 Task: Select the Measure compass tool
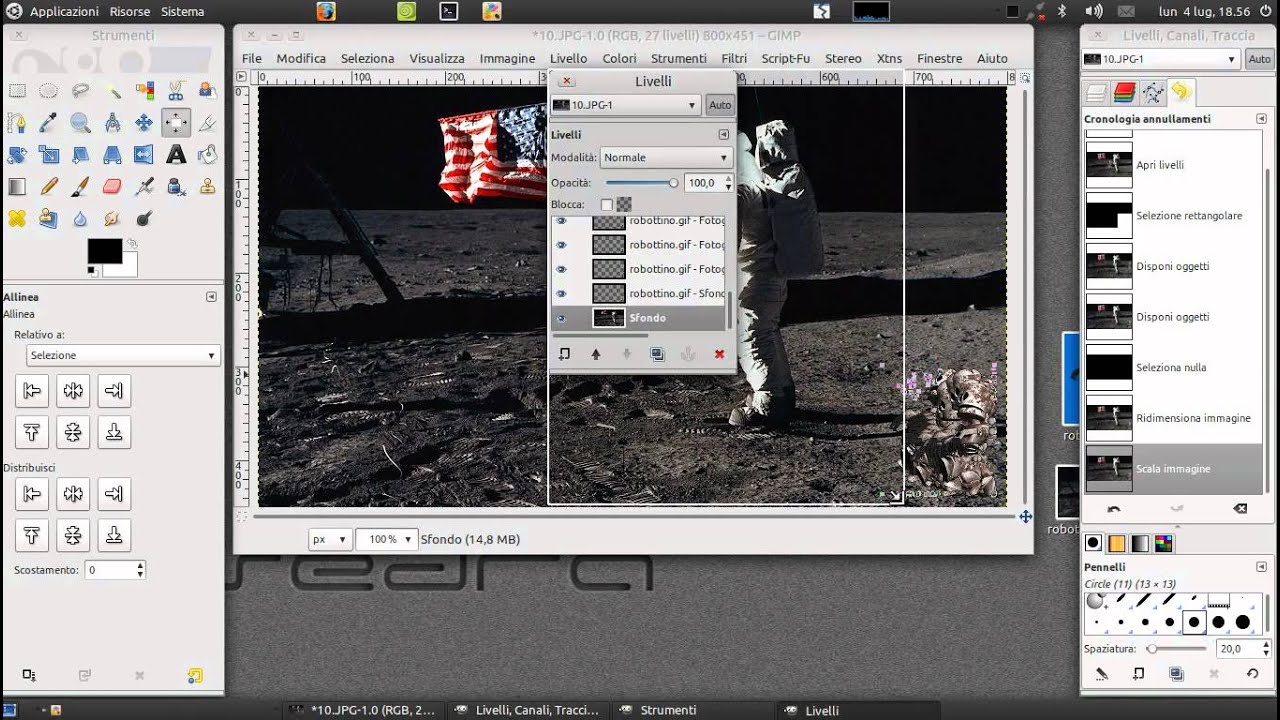tap(112, 123)
